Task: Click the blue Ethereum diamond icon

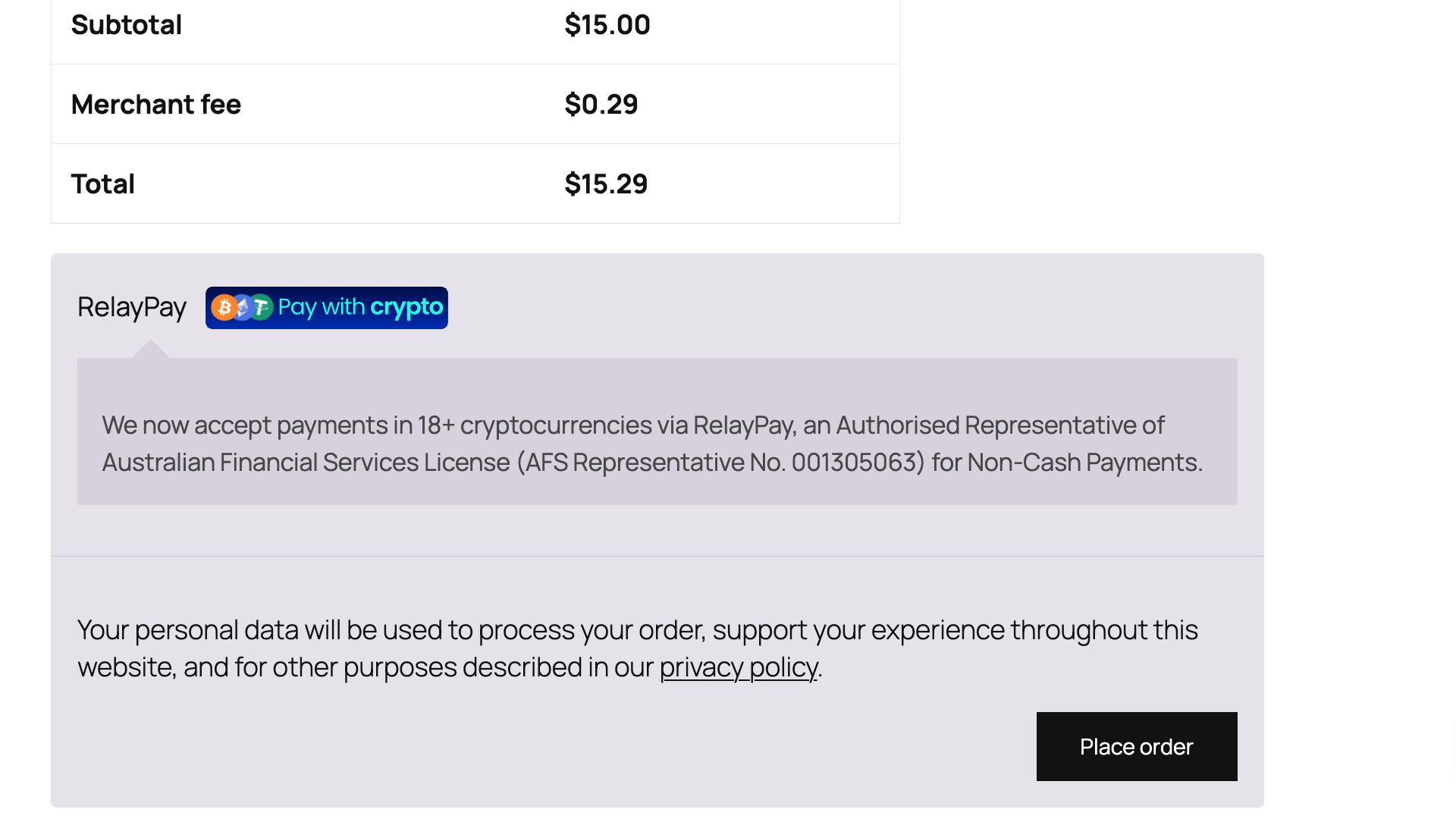Action: (243, 307)
